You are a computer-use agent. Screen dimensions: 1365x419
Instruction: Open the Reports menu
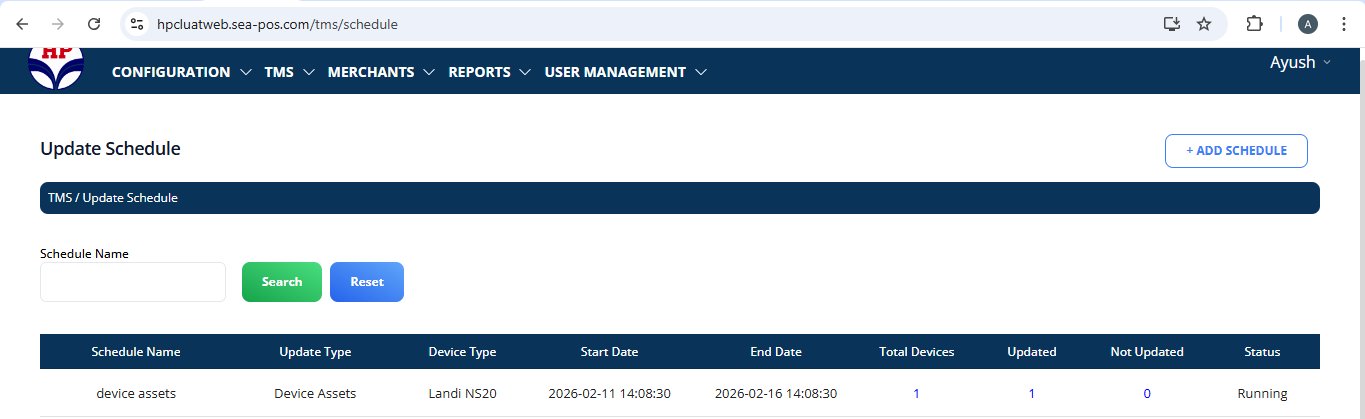489,72
